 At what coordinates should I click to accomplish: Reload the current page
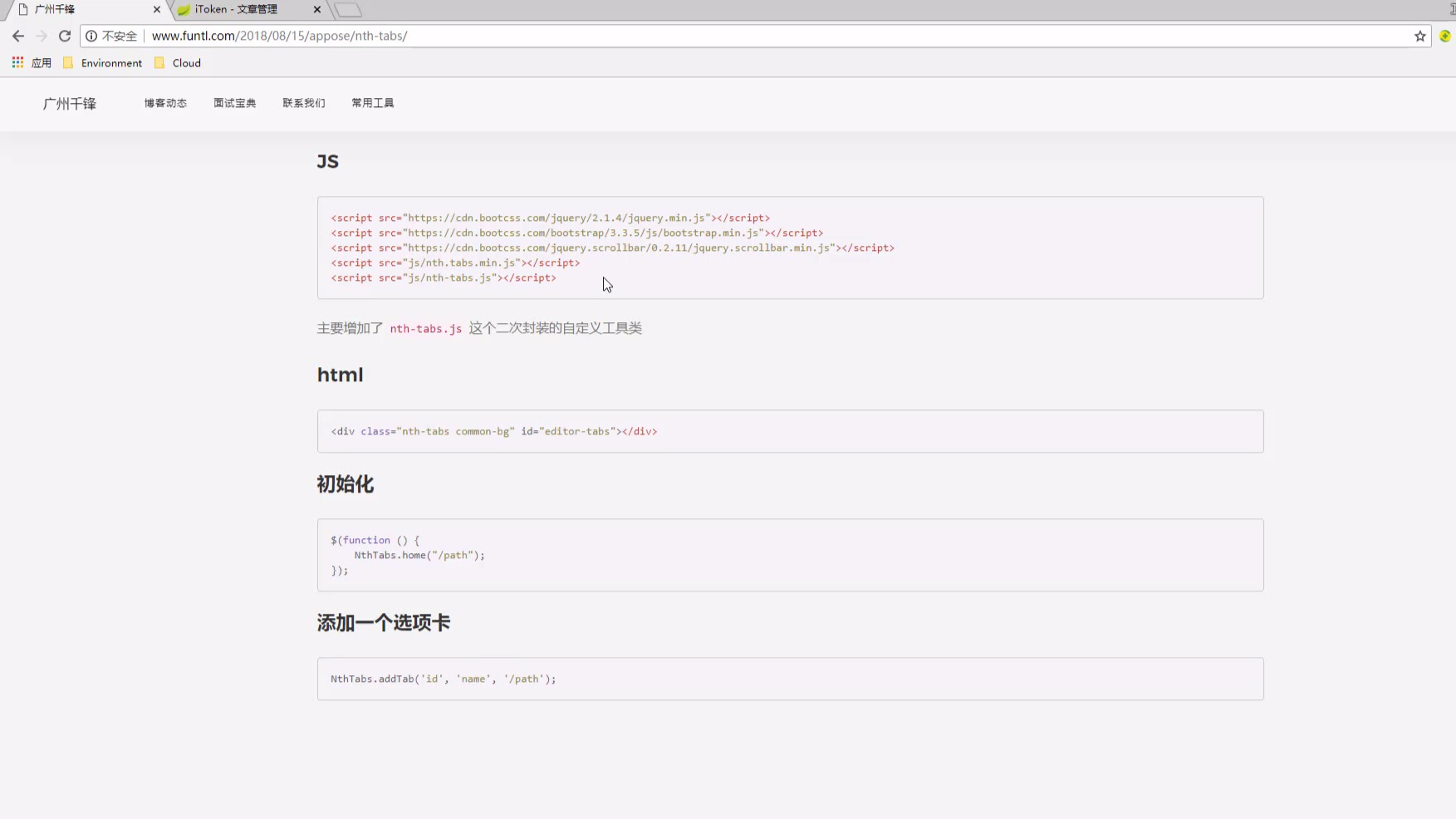pyautogui.click(x=65, y=36)
